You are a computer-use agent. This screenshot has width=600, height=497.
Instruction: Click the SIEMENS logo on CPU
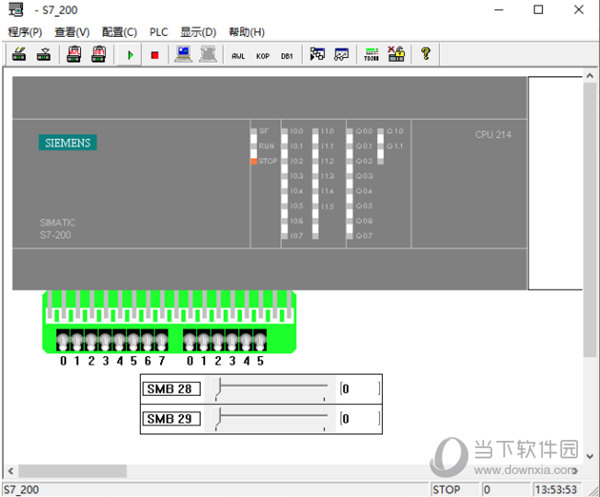tap(68, 142)
